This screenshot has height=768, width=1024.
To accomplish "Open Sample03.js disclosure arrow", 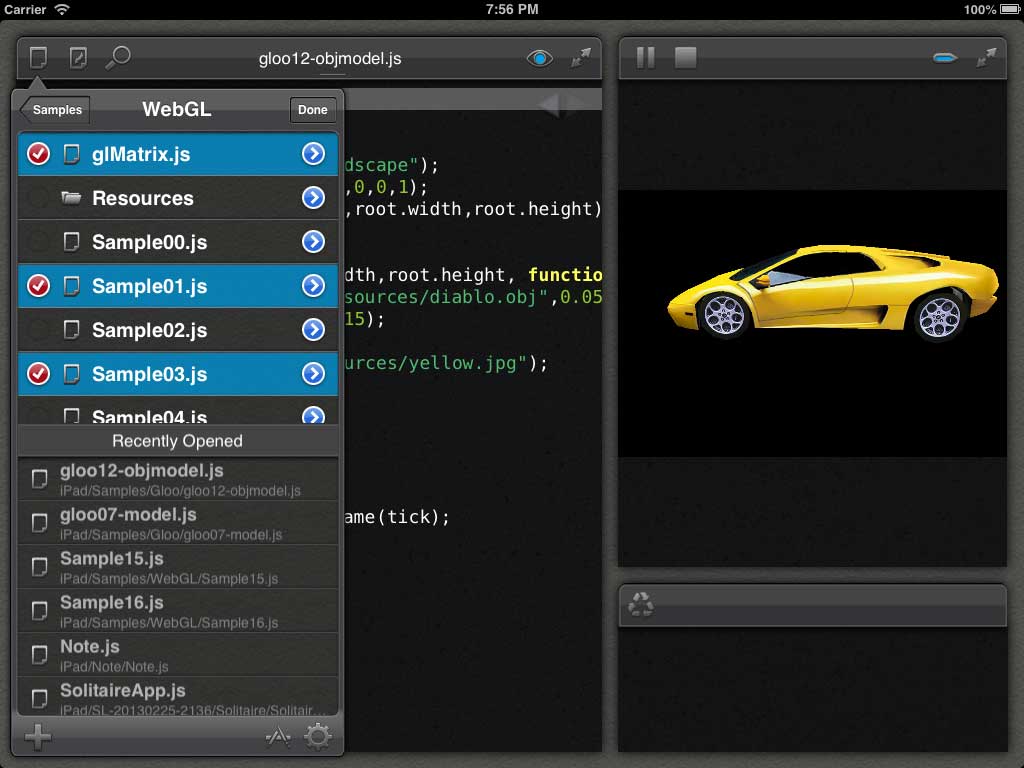I will pyautogui.click(x=313, y=374).
